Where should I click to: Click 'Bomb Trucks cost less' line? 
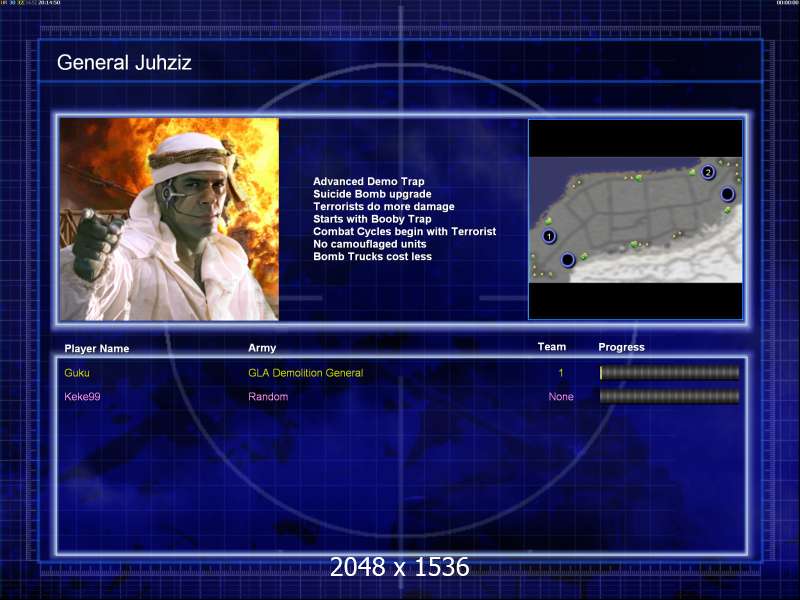(372, 256)
